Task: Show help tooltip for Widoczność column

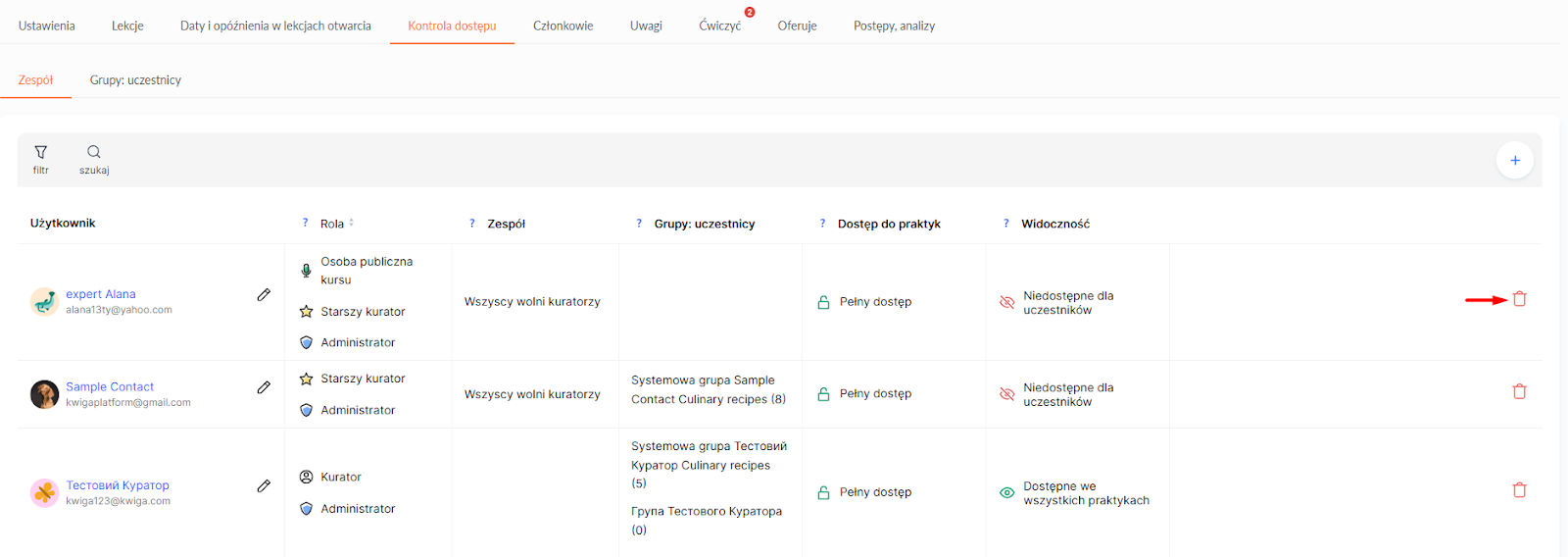Action: (1005, 224)
